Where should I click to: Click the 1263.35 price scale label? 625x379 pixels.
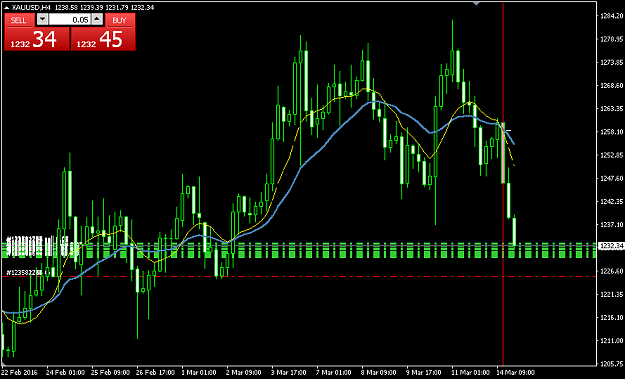(611, 108)
